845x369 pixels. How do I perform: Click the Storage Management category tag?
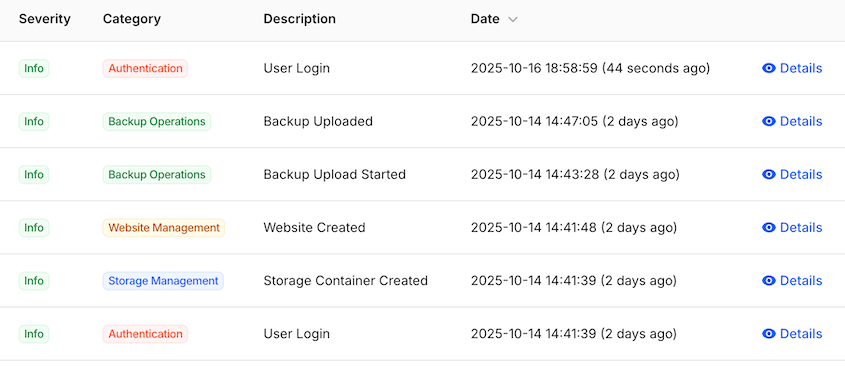[x=163, y=281]
